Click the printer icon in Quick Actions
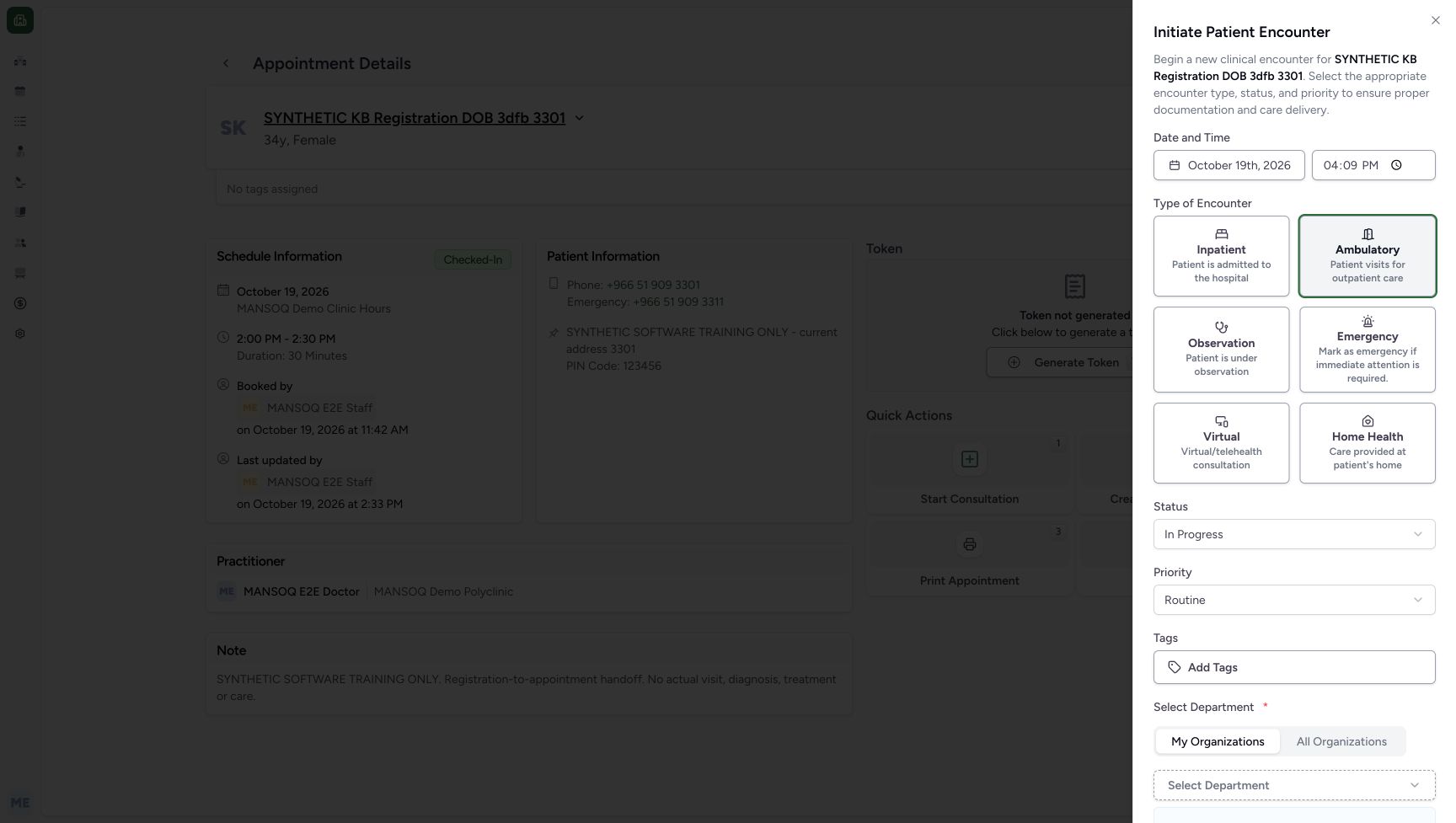The image size is (1456, 823). (x=970, y=544)
